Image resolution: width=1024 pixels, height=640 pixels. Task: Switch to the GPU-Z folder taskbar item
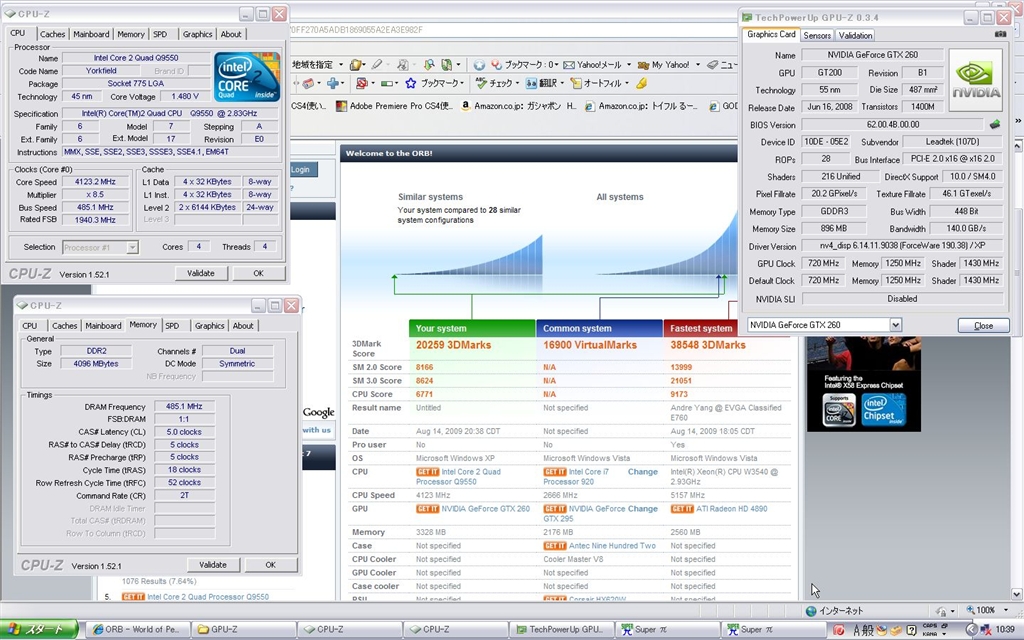pos(243,630)
